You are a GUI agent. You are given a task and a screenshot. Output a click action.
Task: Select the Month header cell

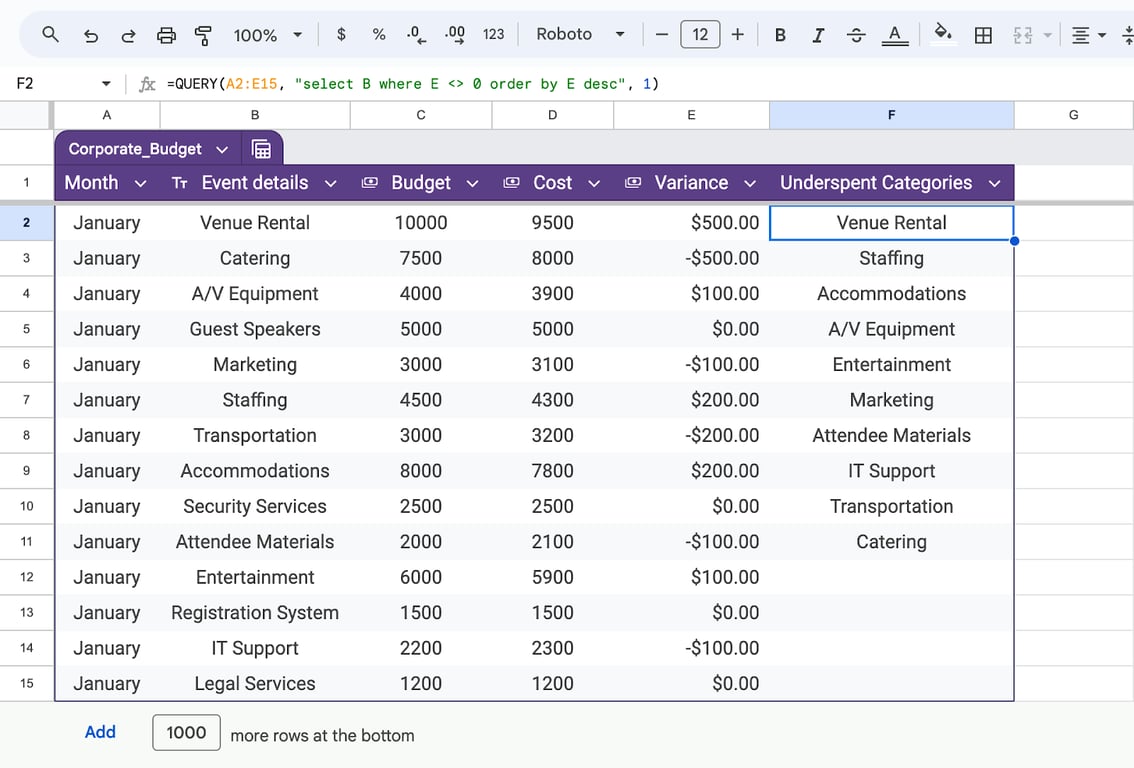(107, 183)
